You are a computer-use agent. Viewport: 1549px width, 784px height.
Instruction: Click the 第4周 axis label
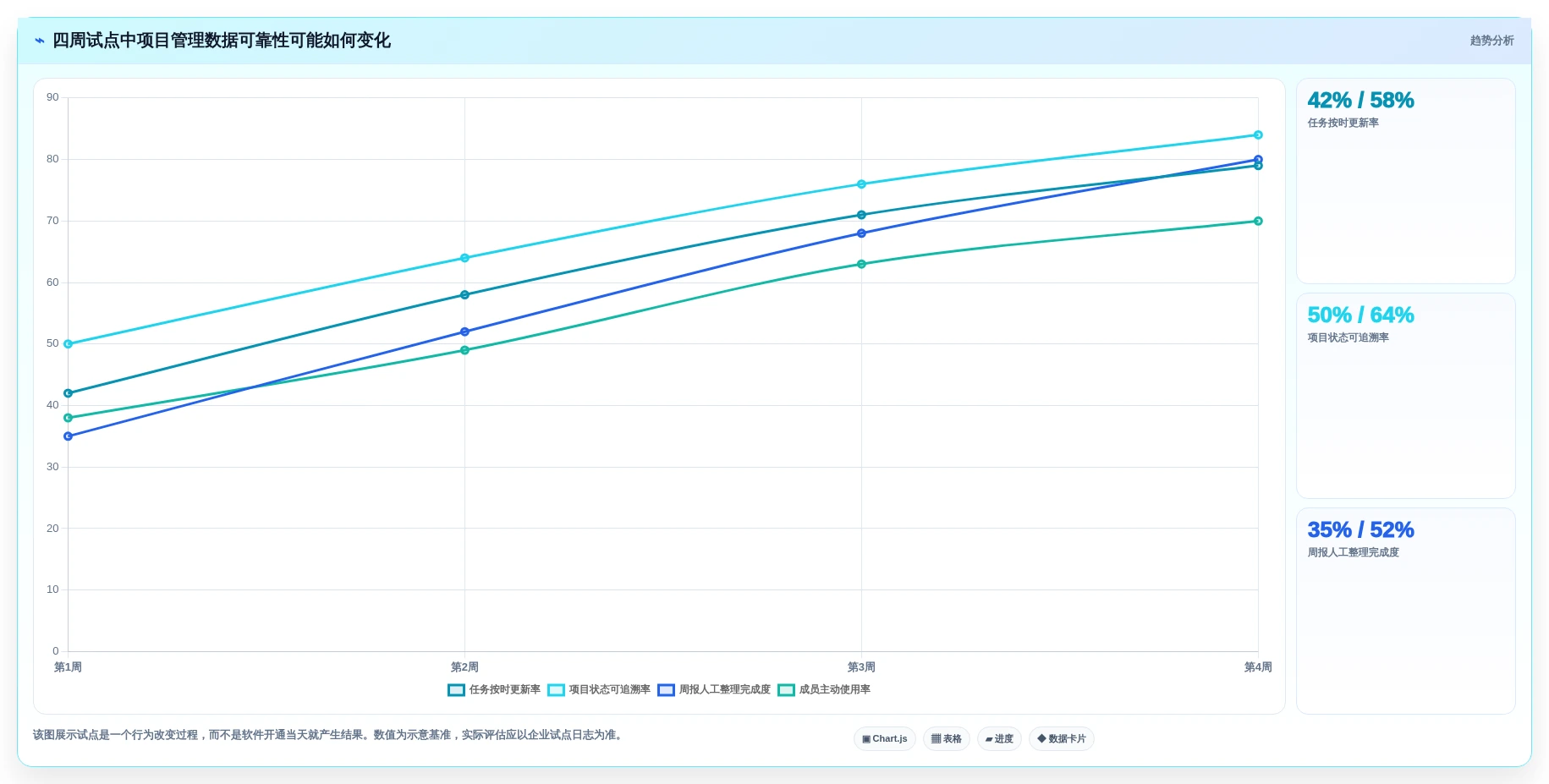point(1258,667)
